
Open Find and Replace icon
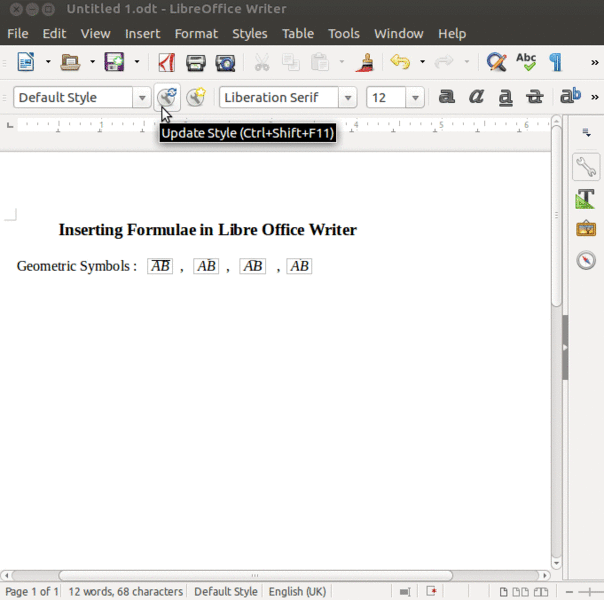[497, 62]
